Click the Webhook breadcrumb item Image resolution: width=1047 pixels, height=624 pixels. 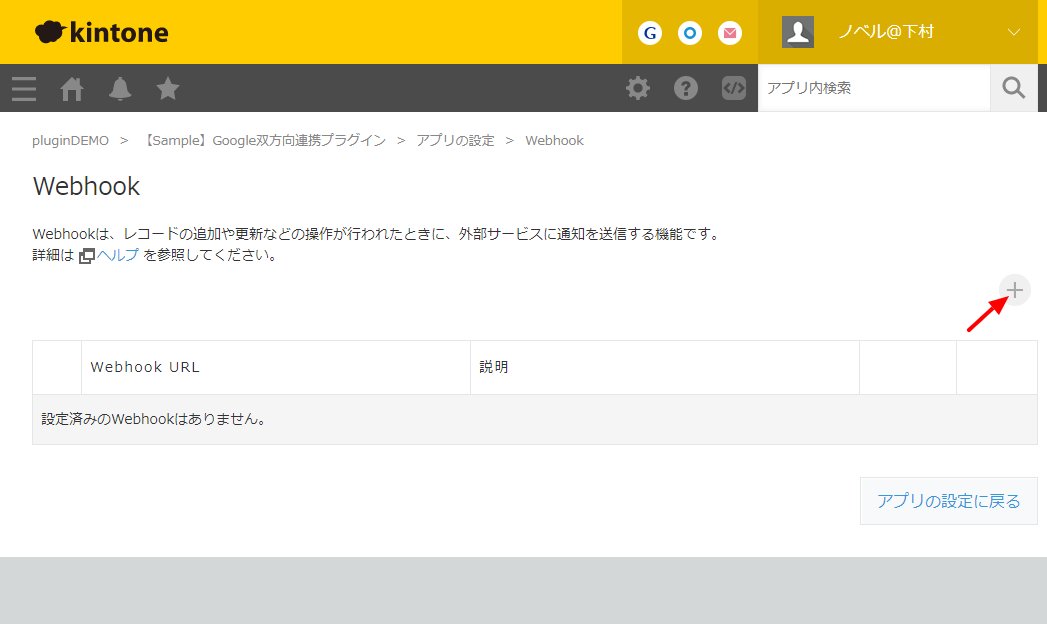[x=554, y=141]
